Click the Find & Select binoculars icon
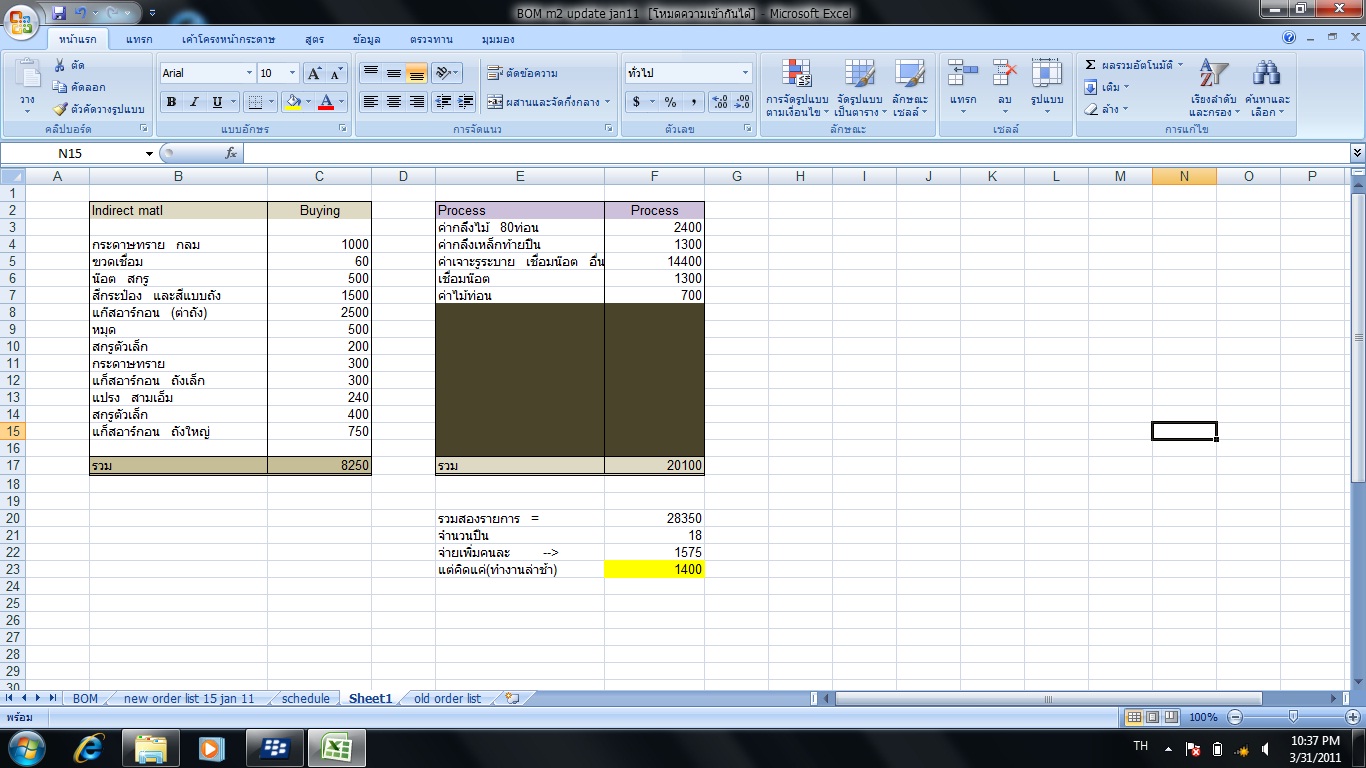 1266,87
